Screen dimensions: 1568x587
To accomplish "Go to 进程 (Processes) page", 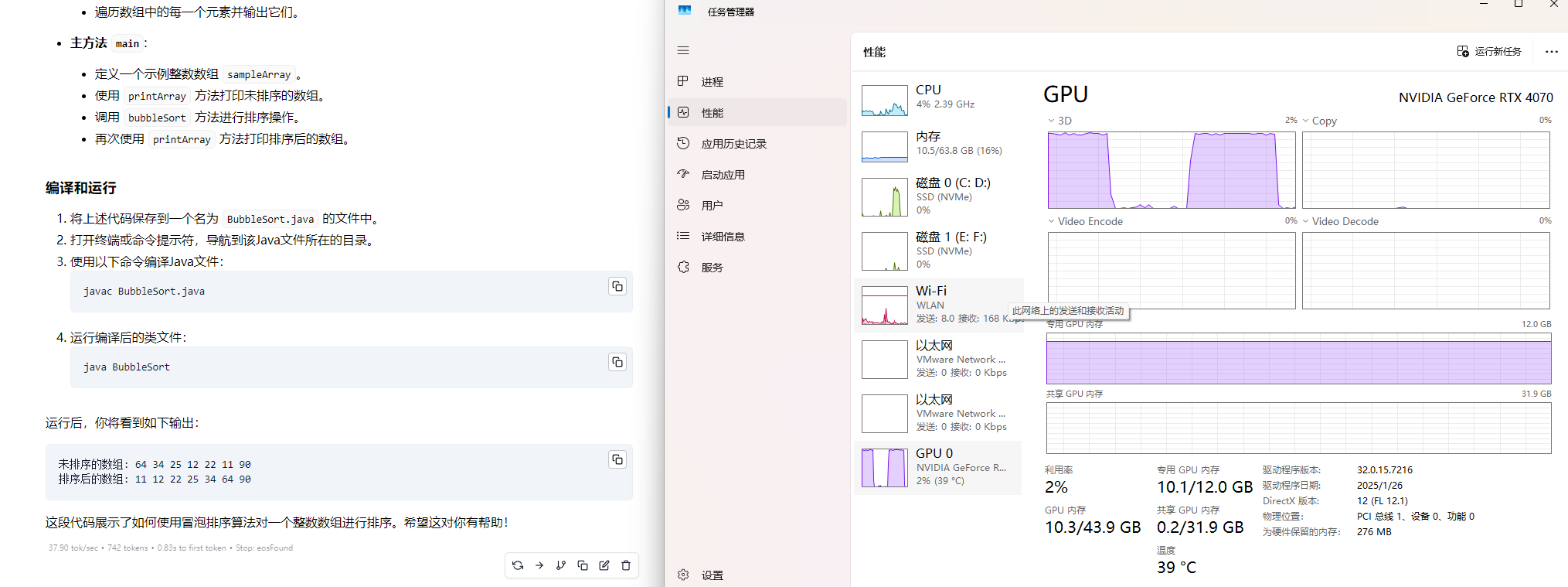I will tap(712, 82).
